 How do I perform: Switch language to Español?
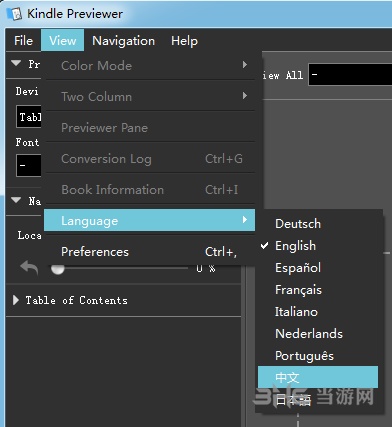click(x=318, y=268)
